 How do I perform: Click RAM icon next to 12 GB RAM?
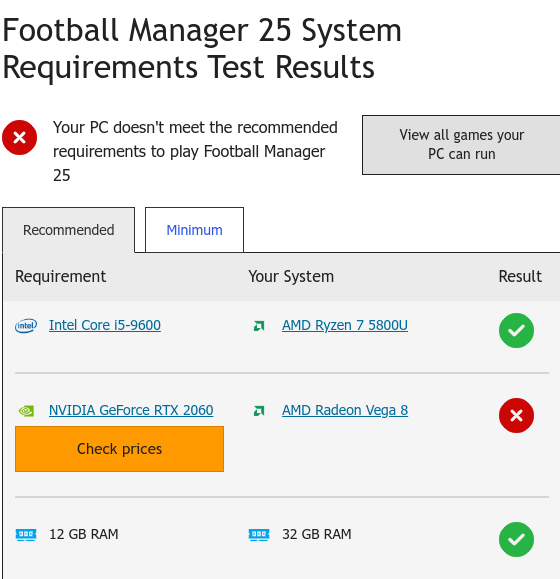[26, 534]
